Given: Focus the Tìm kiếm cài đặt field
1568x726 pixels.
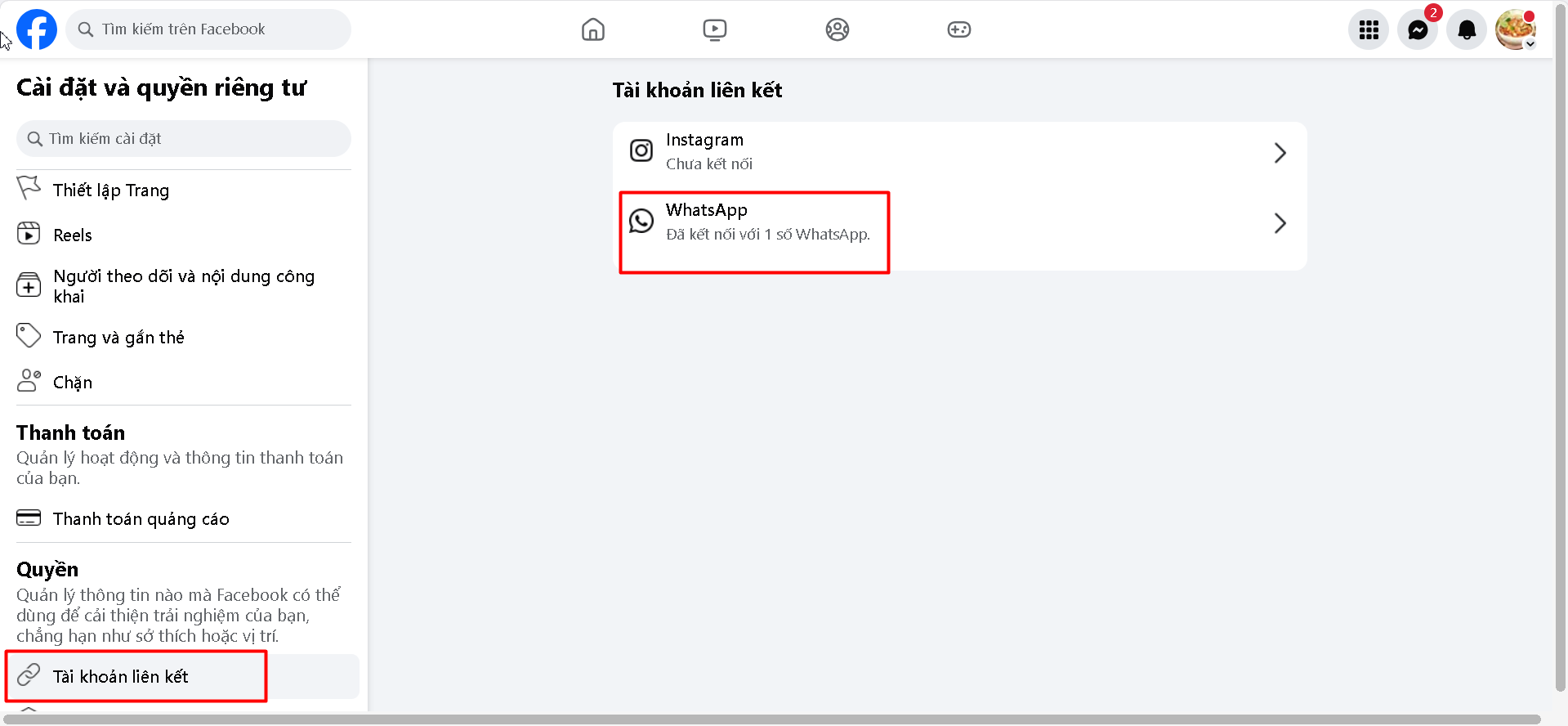Looking at the screenshot, I should 184,139.
